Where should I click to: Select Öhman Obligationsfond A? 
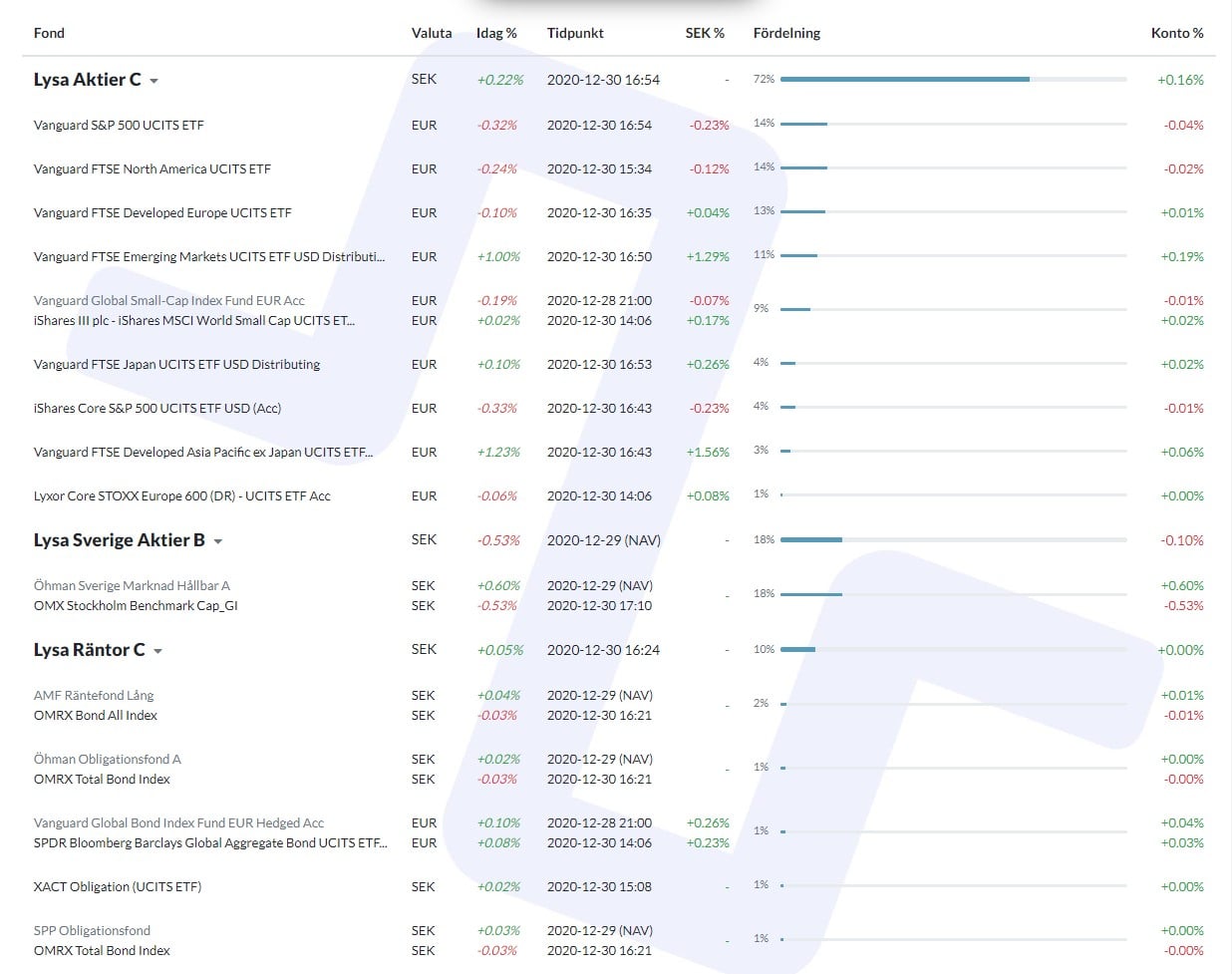click(108, 759)
